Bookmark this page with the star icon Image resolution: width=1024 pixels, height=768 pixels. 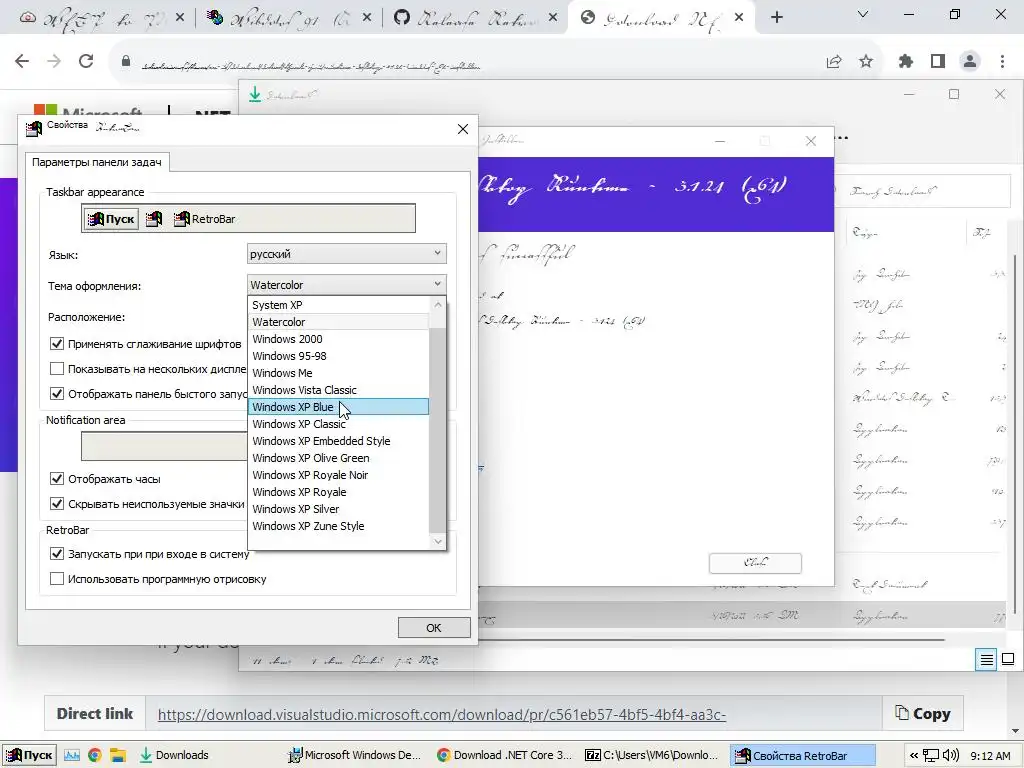click(866, 61)
